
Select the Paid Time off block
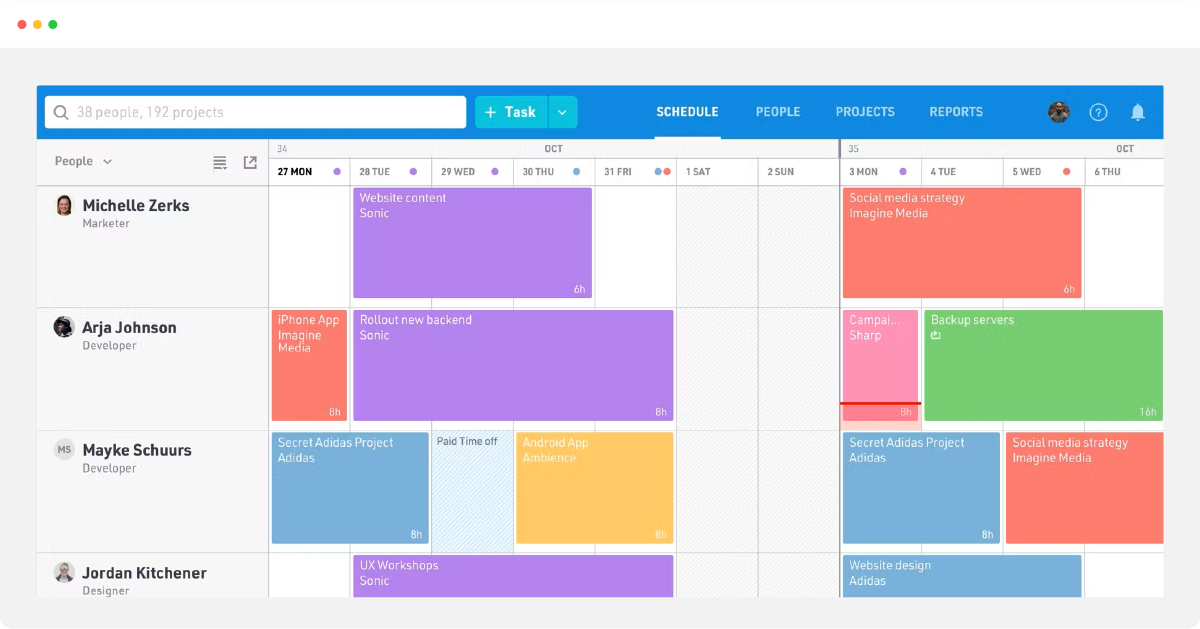pyautogui.click(x=472, y=492)
